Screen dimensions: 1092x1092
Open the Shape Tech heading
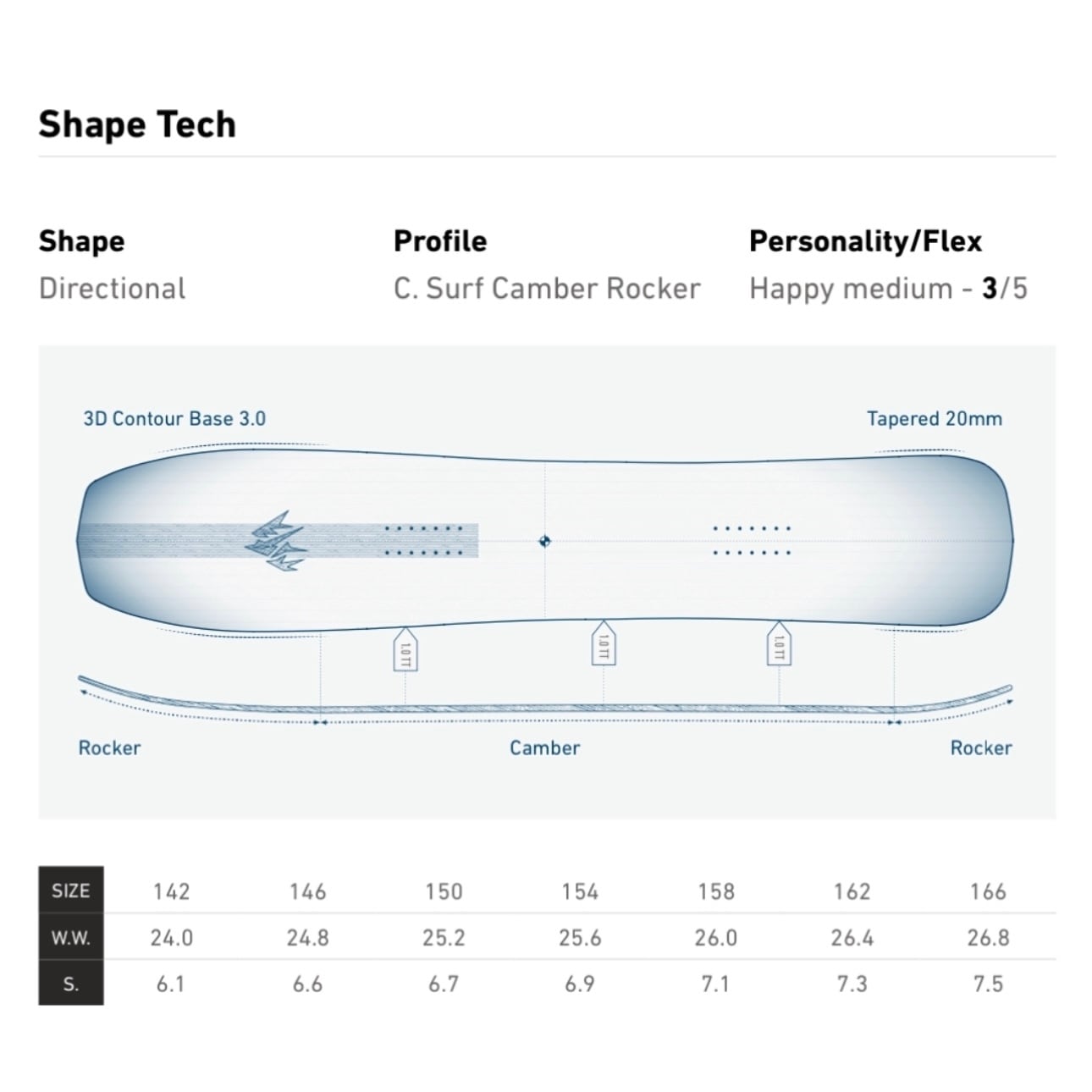(x=137, y=124)
